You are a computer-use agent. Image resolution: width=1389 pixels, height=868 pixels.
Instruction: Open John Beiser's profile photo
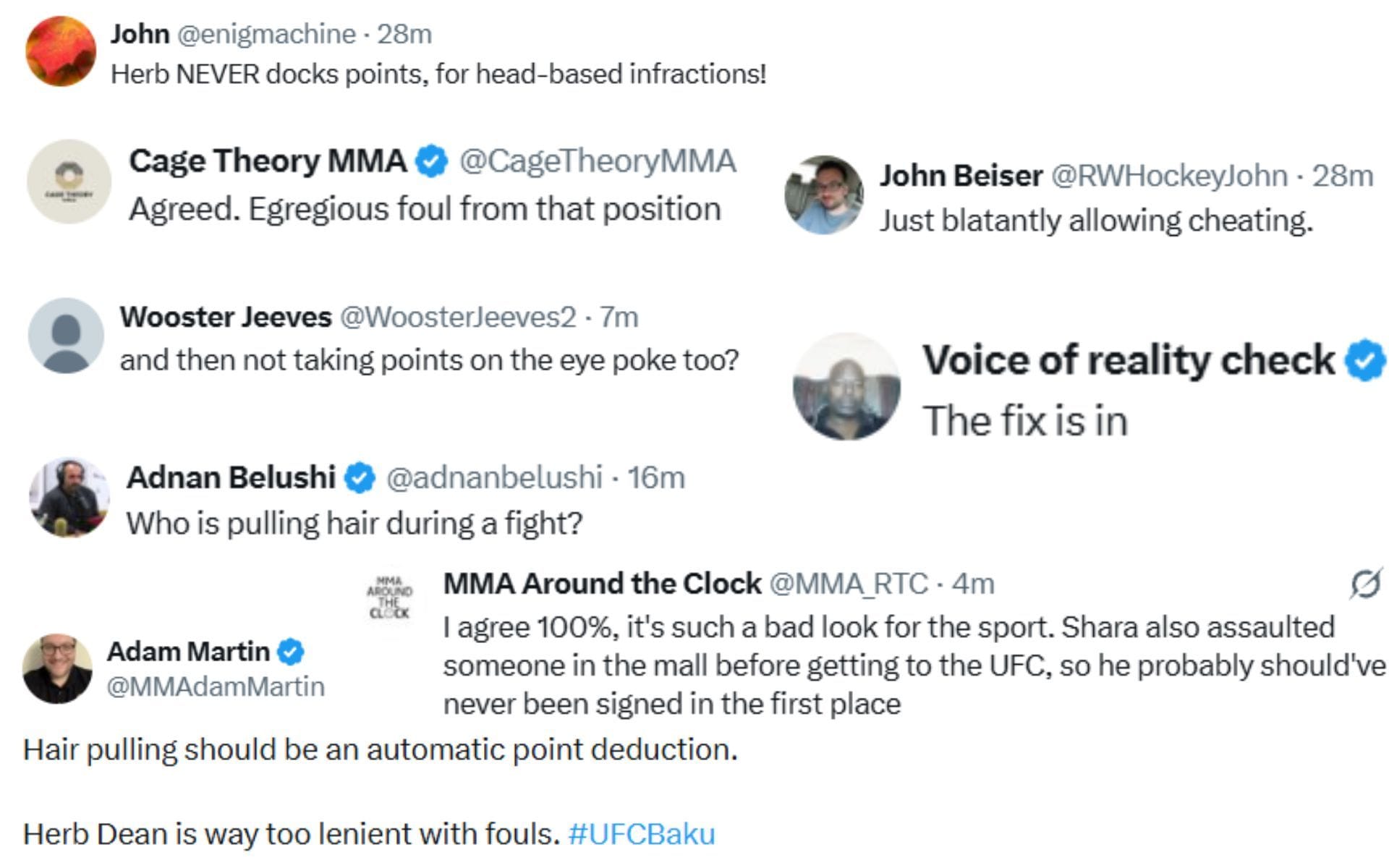(824, 195)
